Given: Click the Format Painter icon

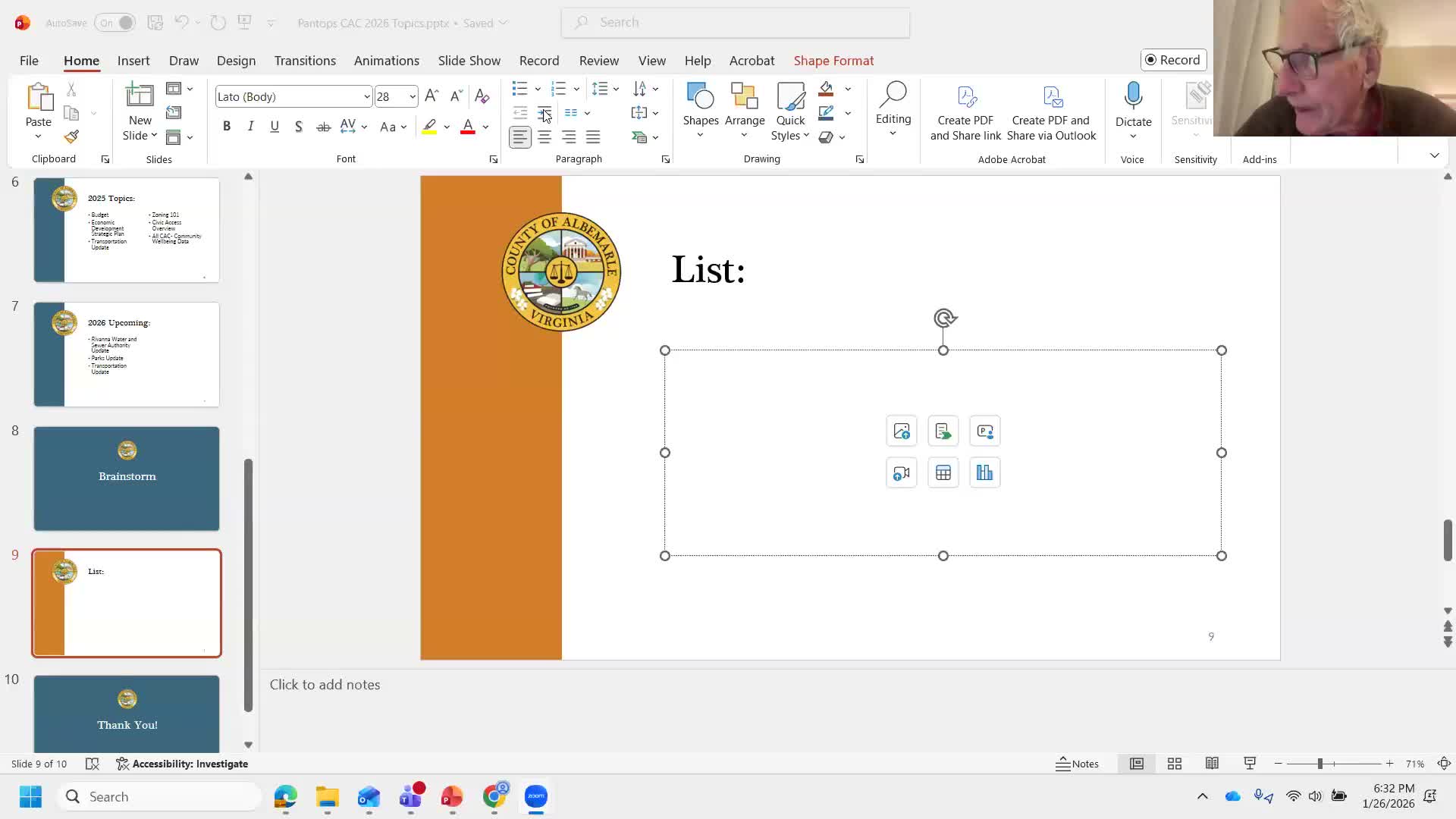Looking at the screenshot, I should pos(71,137).
